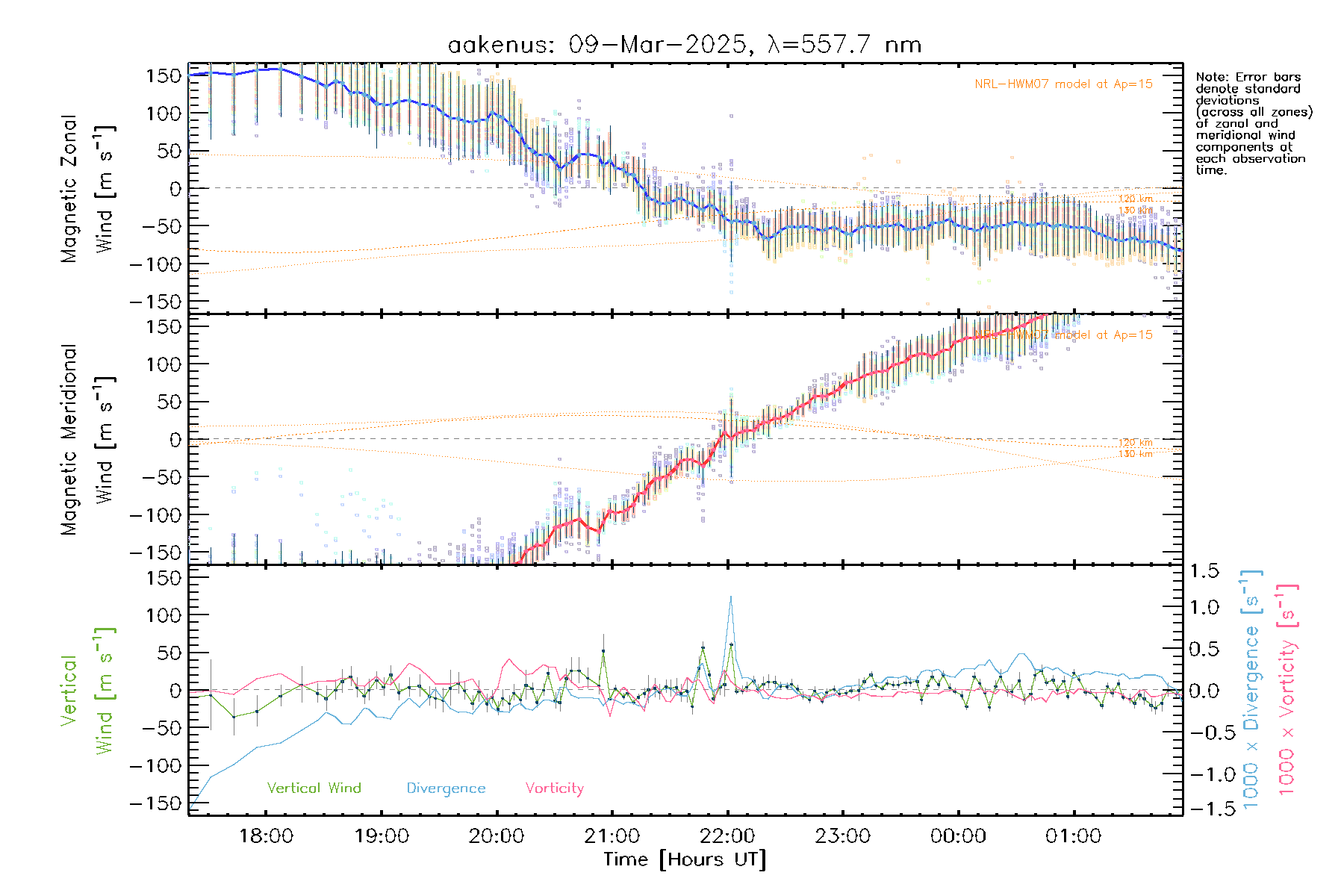The height and width of the screenshot is (896, 1344).
Task: Select the 21:00 time axis tick label
Action: coord(612,836)
